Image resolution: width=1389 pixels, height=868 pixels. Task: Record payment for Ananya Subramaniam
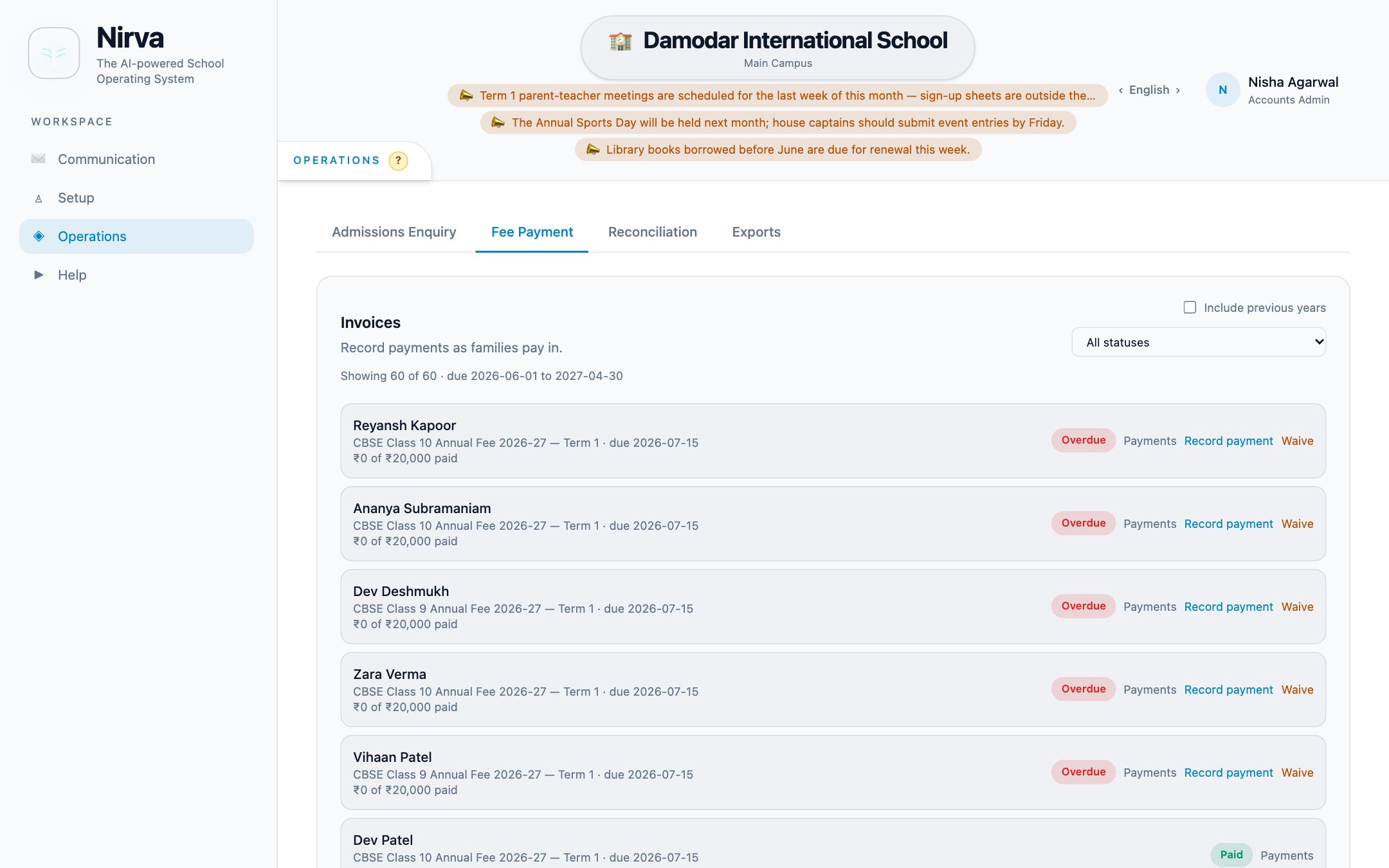point(1228,524)
